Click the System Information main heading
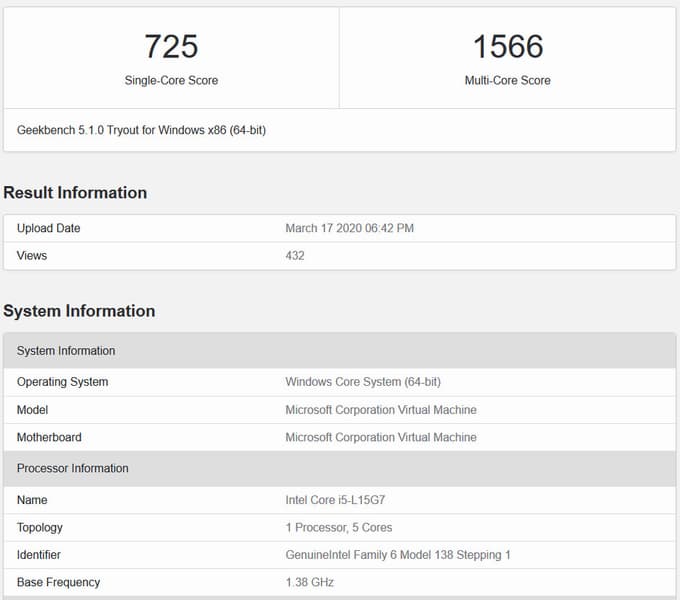 coord(79,311)
